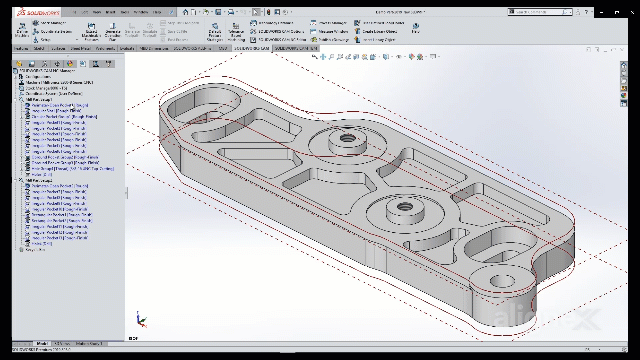Toggle the Message Window
This screenshot has height=360, width=640.
click(329, 31)
